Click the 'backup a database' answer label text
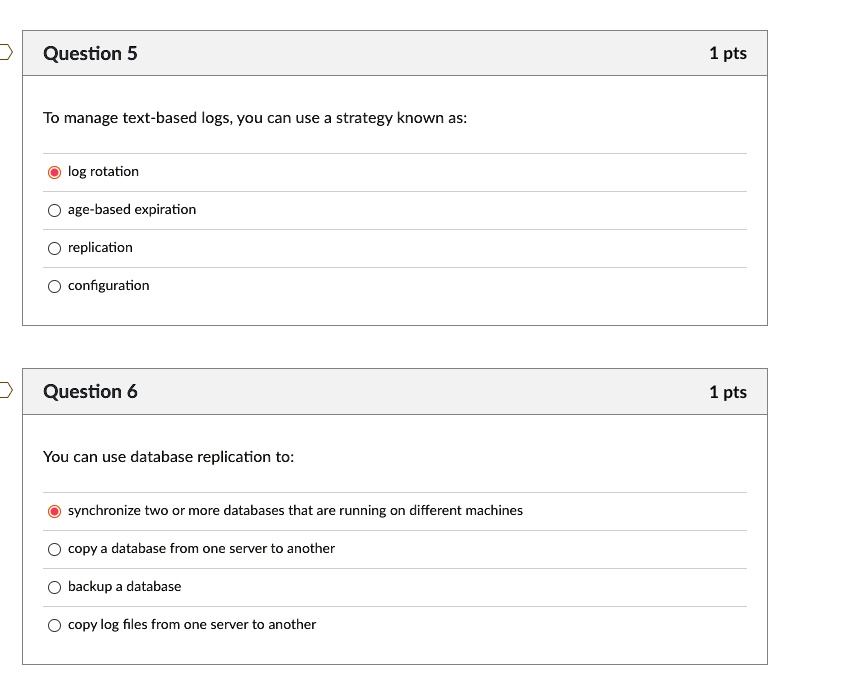The width and height of the screenshot is (855, 683). coord(124,587)
